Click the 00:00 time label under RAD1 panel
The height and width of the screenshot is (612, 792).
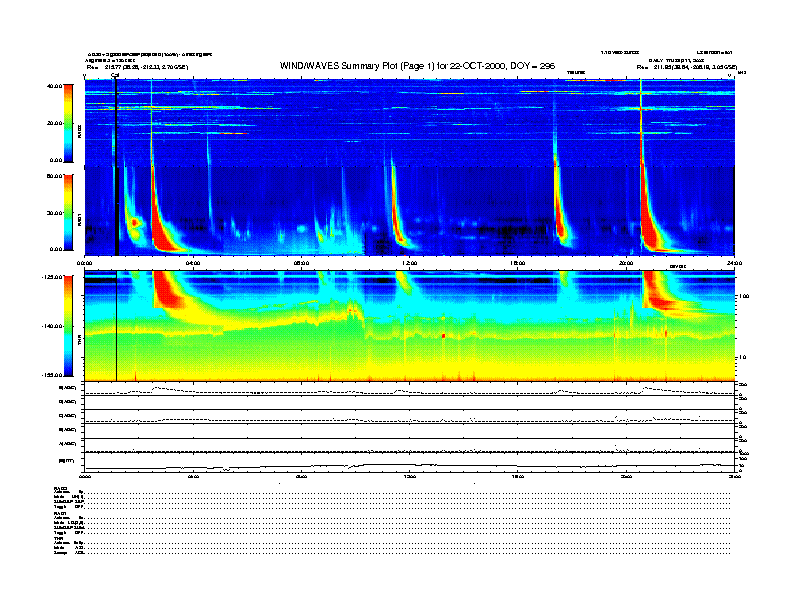(x=84, y=263)
